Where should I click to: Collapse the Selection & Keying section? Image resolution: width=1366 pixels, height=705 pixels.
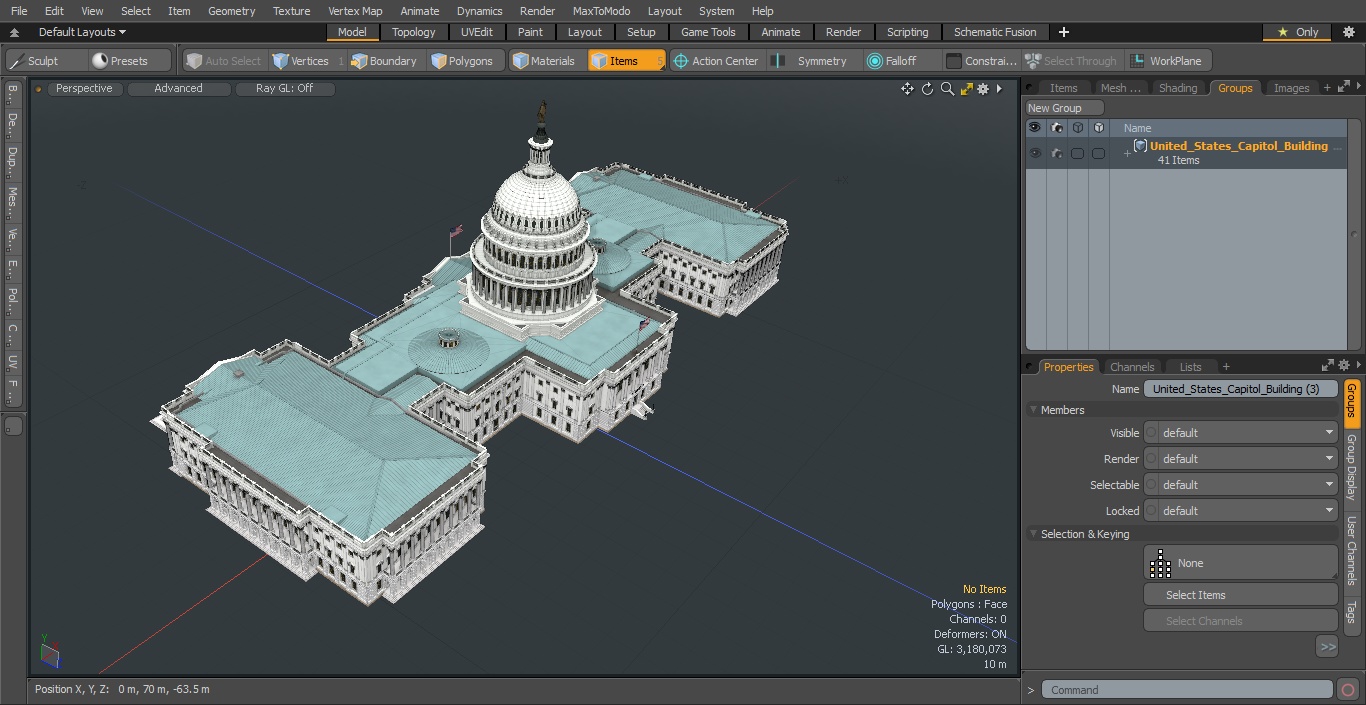1033,534
